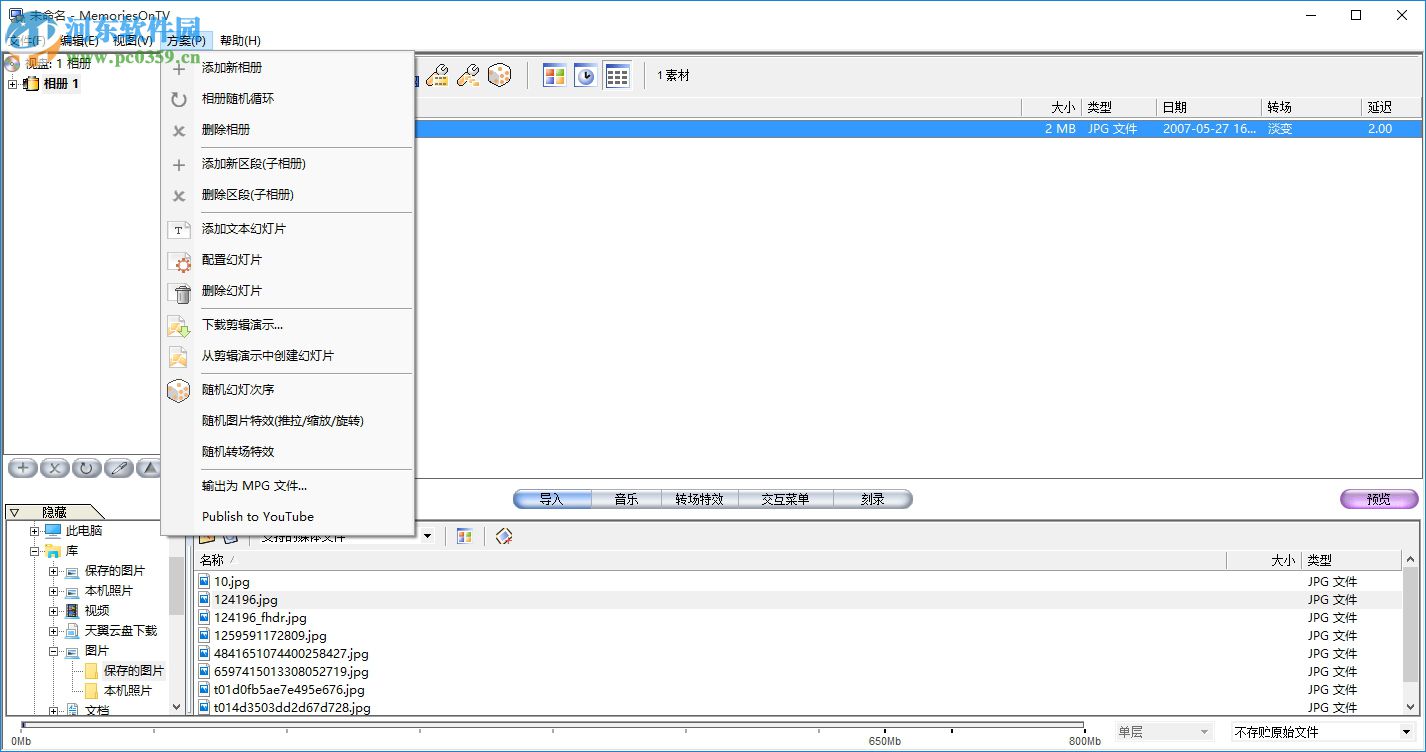
Task: Click the second wrench settings icon in toolbar
Action: [x=468, y=75]
